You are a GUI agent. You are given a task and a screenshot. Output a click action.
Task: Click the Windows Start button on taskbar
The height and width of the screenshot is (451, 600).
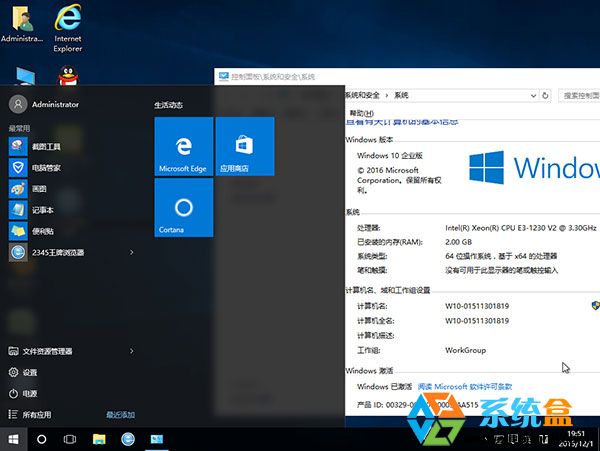pos(13,439)
